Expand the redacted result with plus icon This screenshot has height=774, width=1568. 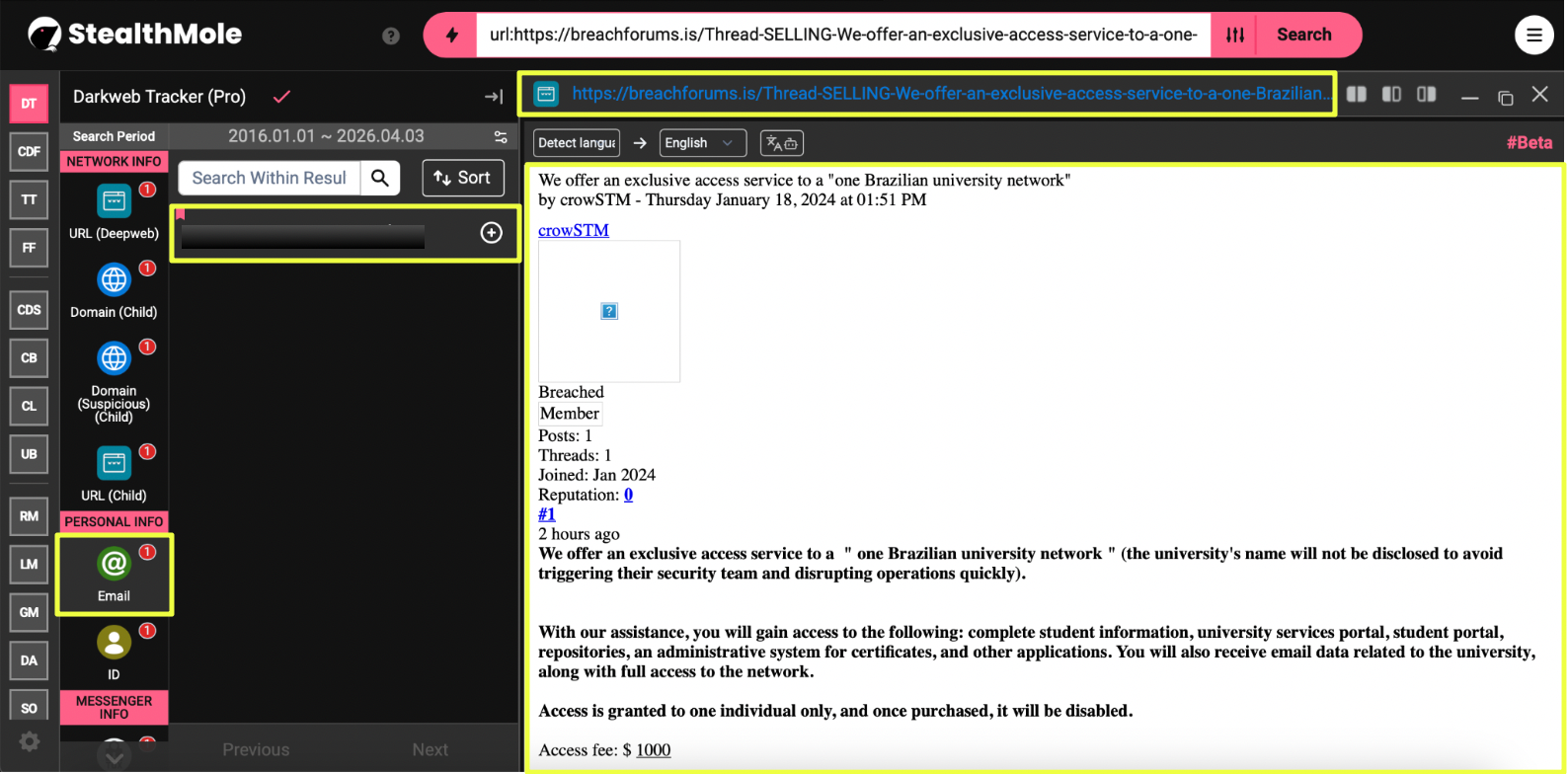coord(491,233)
